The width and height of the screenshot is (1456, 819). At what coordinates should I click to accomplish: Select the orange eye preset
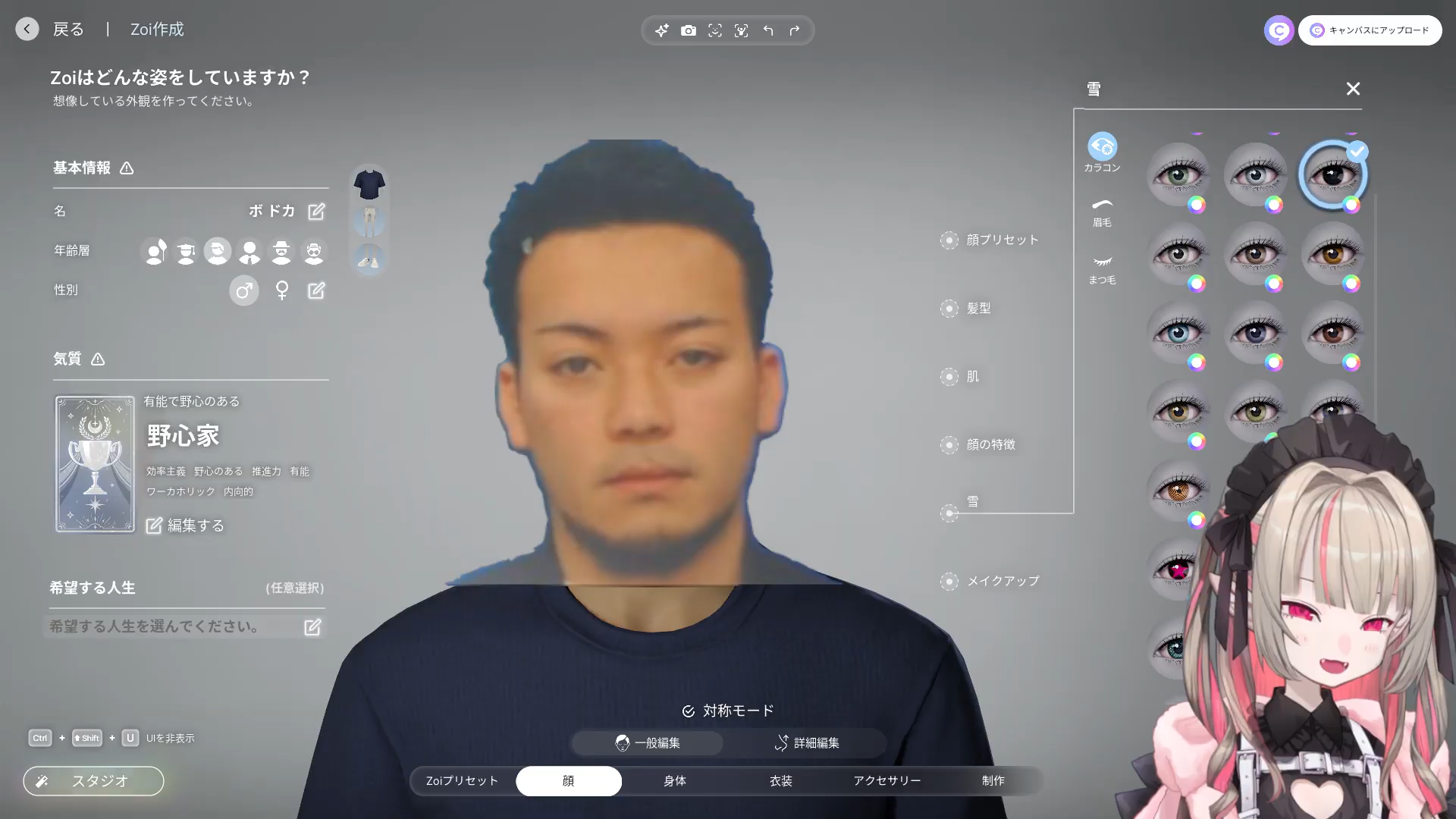(1178, 491)
